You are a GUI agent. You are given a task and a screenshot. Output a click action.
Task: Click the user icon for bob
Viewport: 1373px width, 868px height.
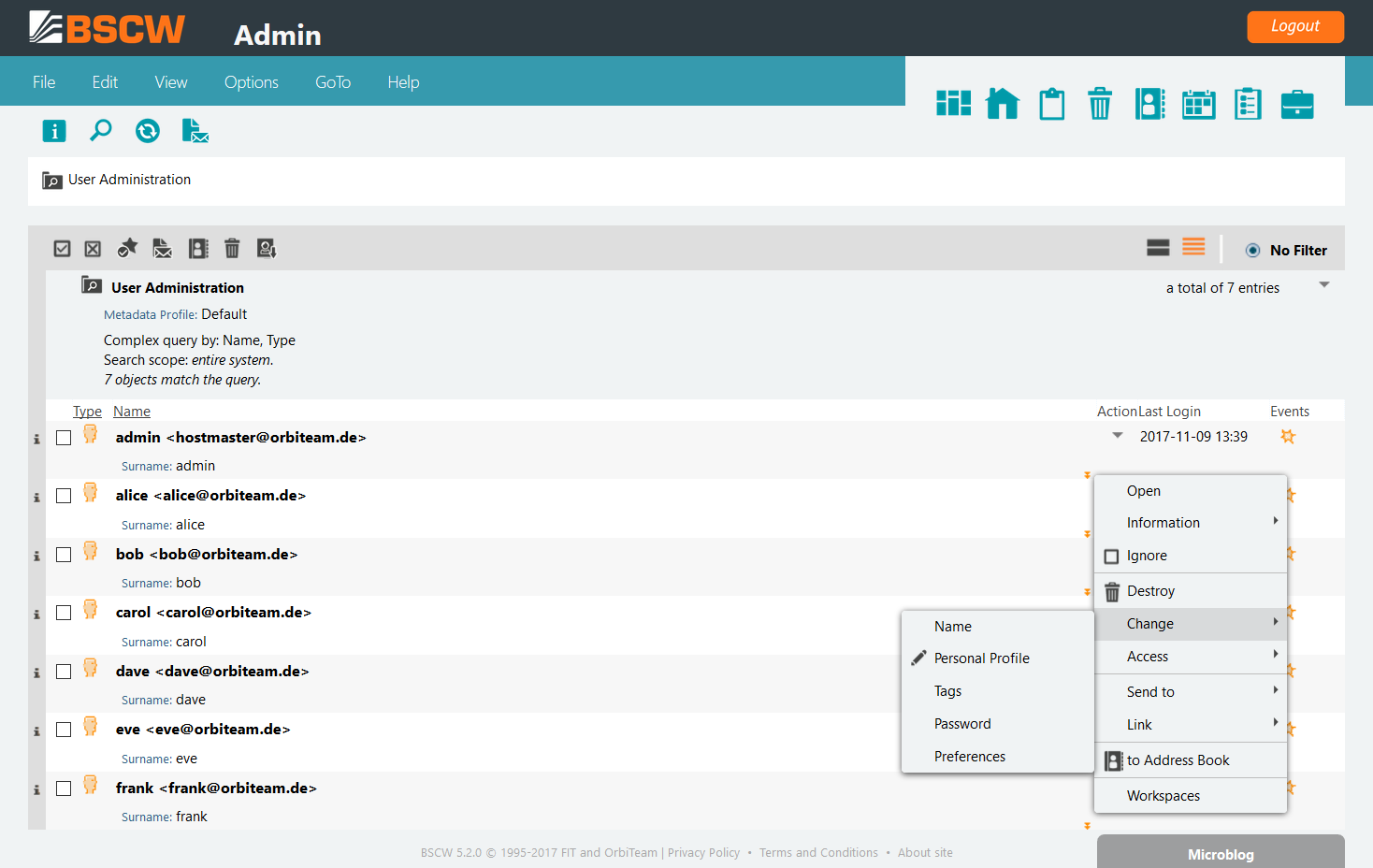point(91,551)
